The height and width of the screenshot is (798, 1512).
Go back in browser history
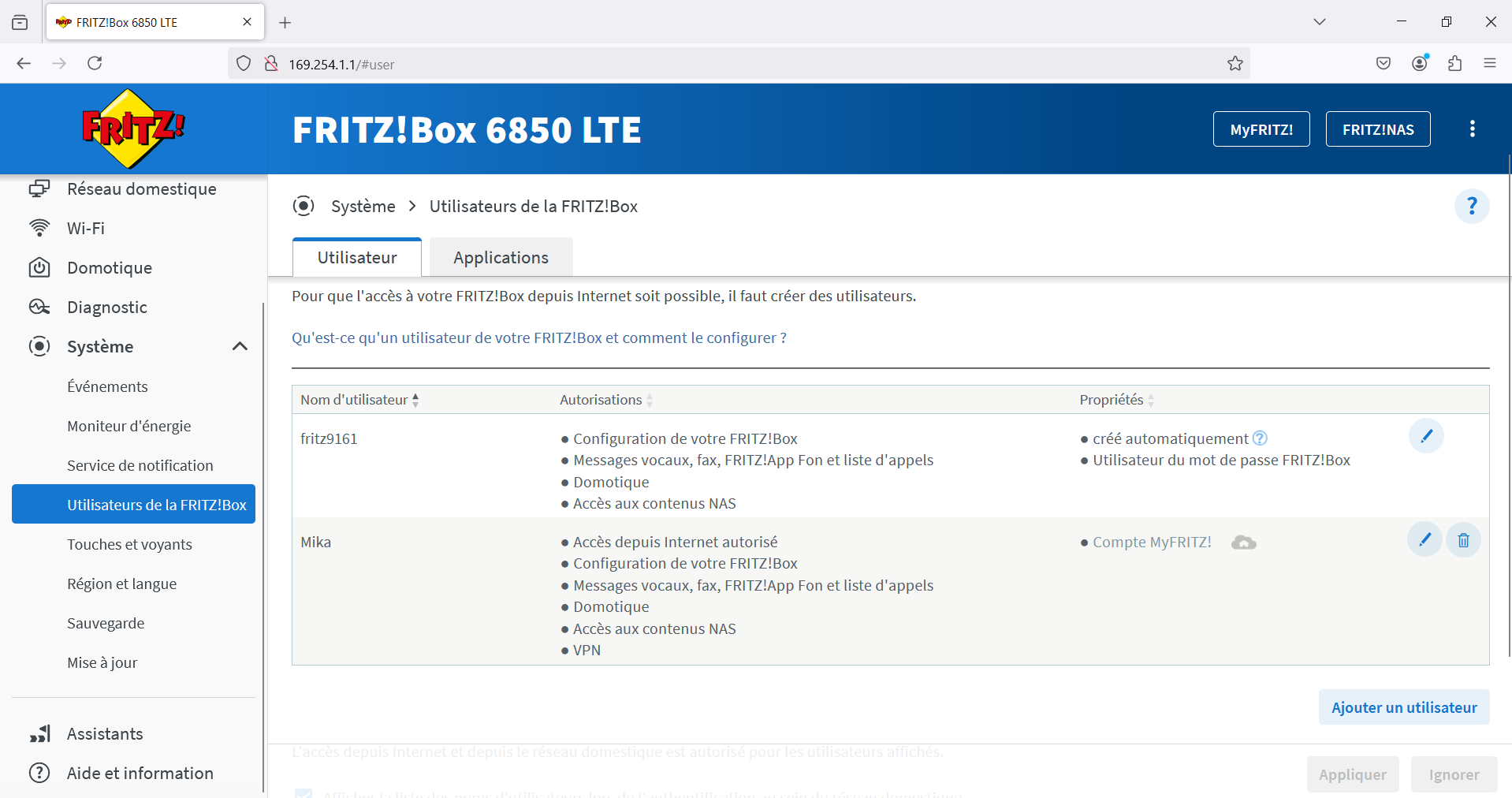24,63
